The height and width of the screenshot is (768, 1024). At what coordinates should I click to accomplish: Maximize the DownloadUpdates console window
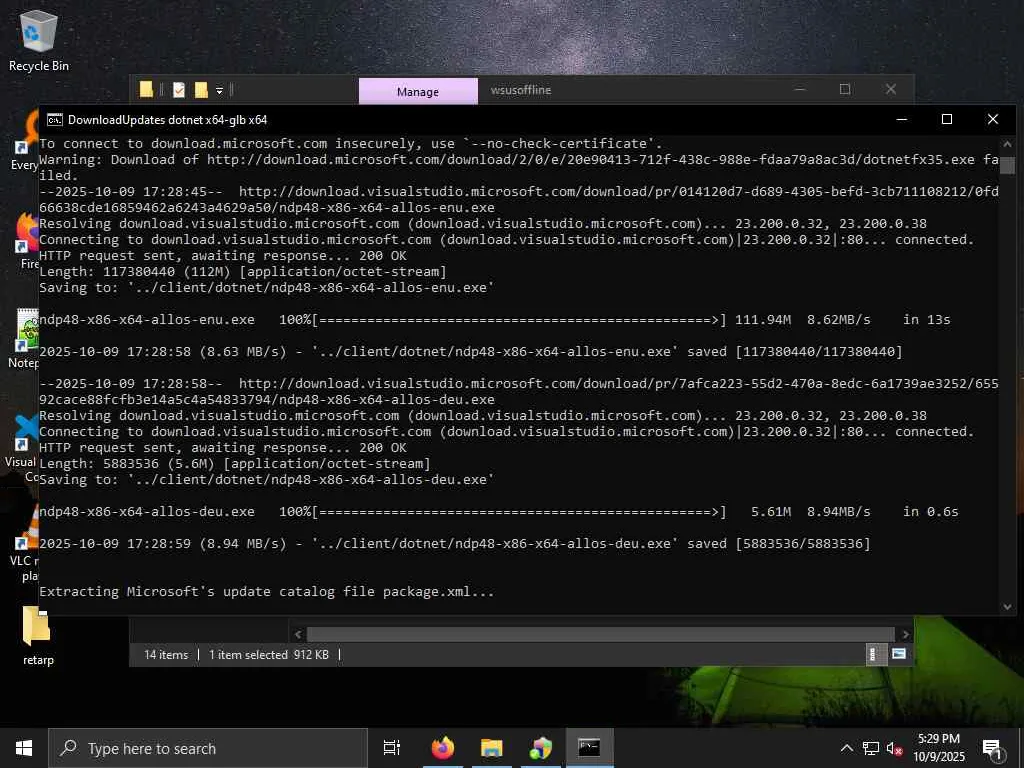click(947, 120)
